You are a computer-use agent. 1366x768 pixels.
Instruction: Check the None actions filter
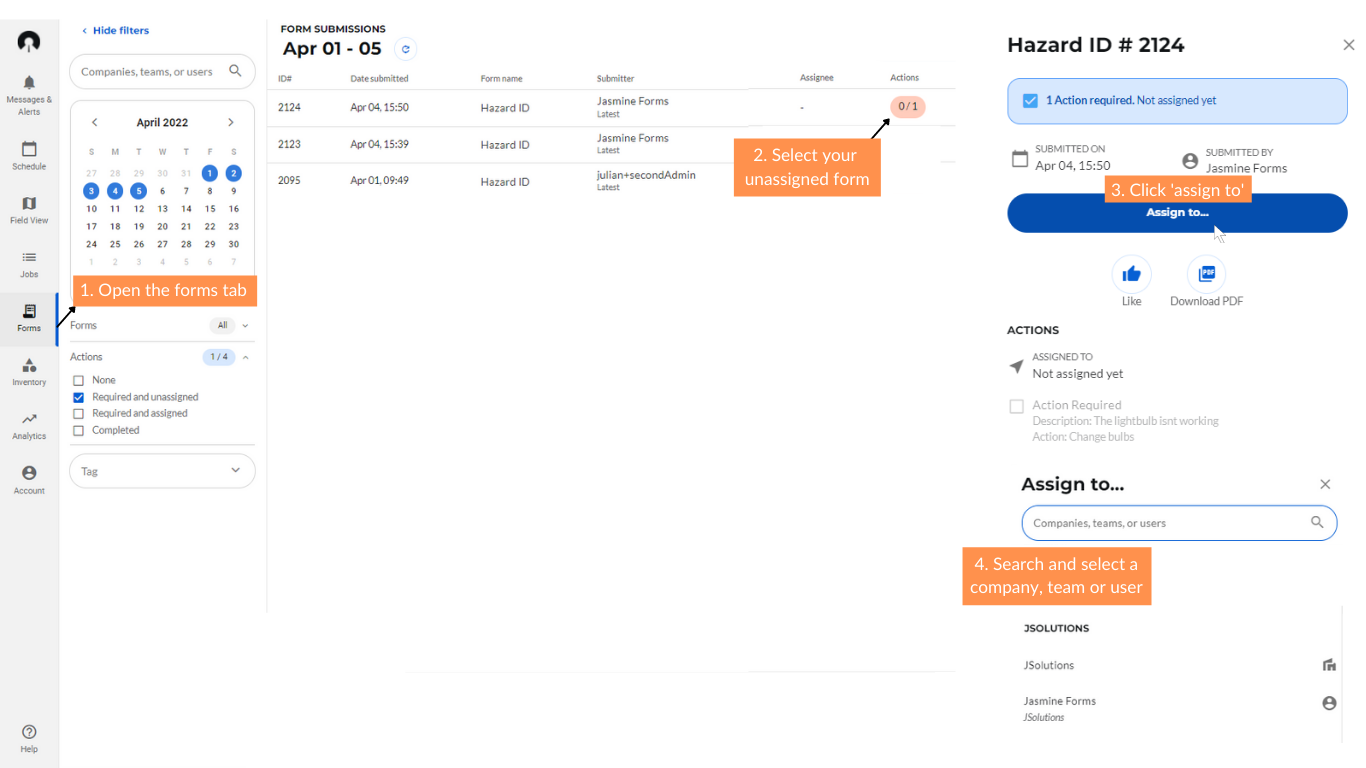click(x=78, y=380)
